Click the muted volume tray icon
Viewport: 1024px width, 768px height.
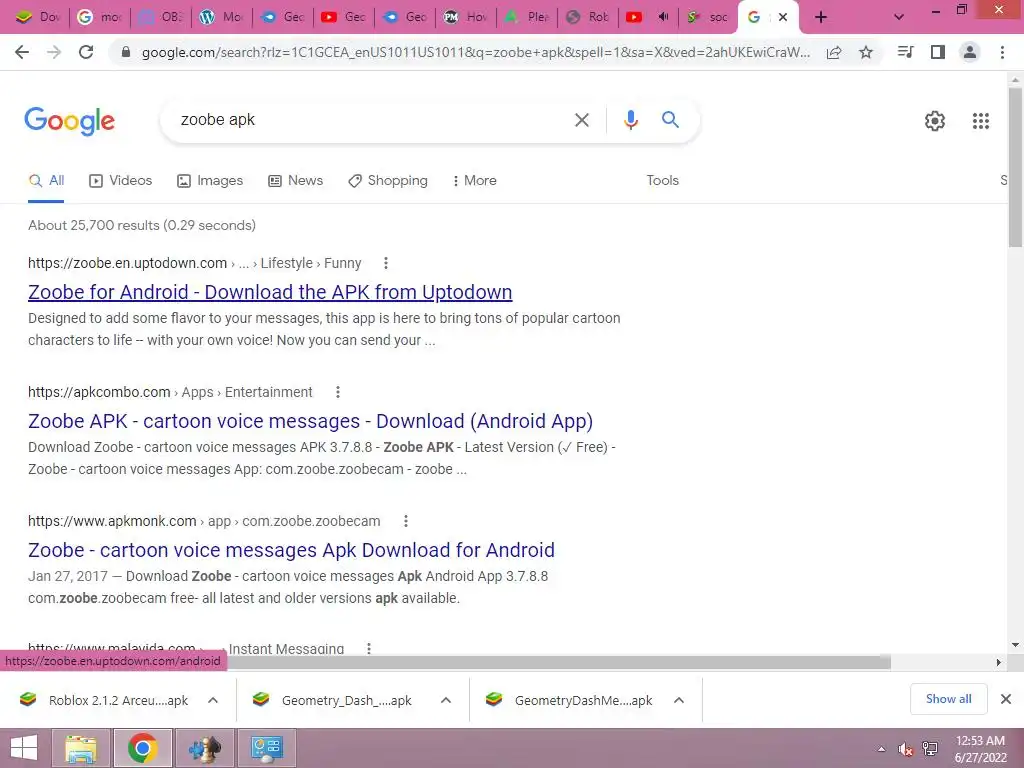point(905,749)
